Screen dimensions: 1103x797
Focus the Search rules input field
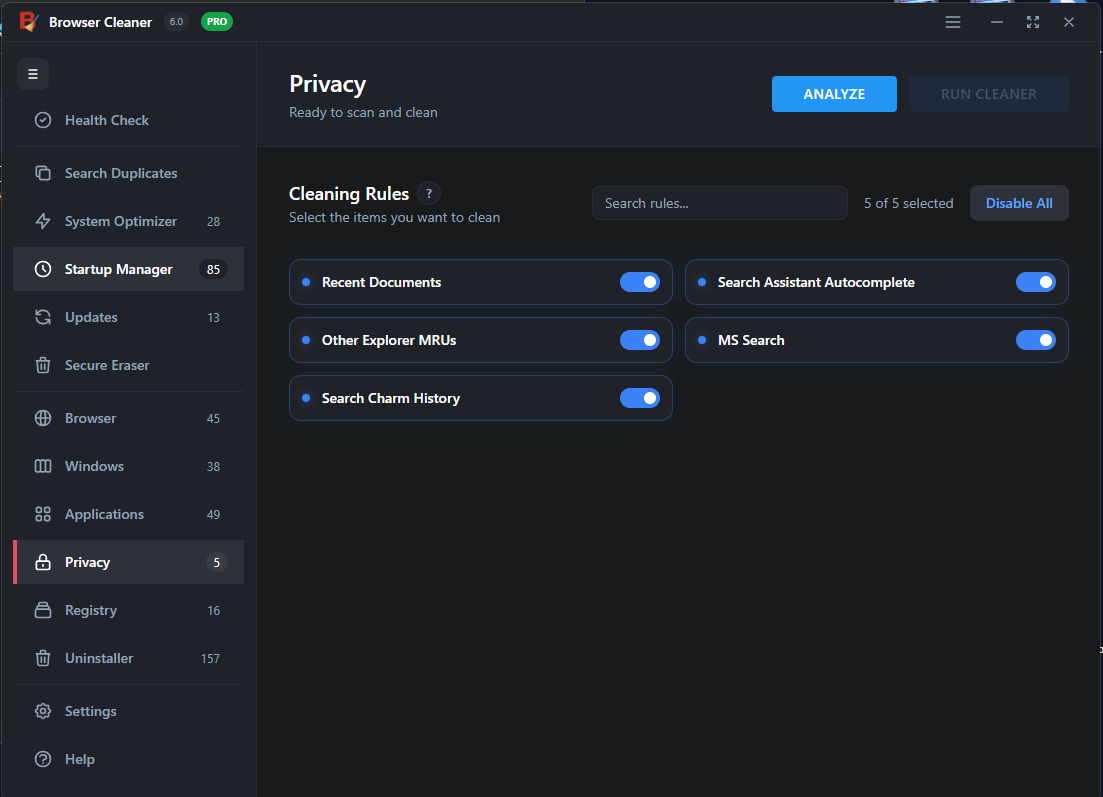(x=719, y=203)
